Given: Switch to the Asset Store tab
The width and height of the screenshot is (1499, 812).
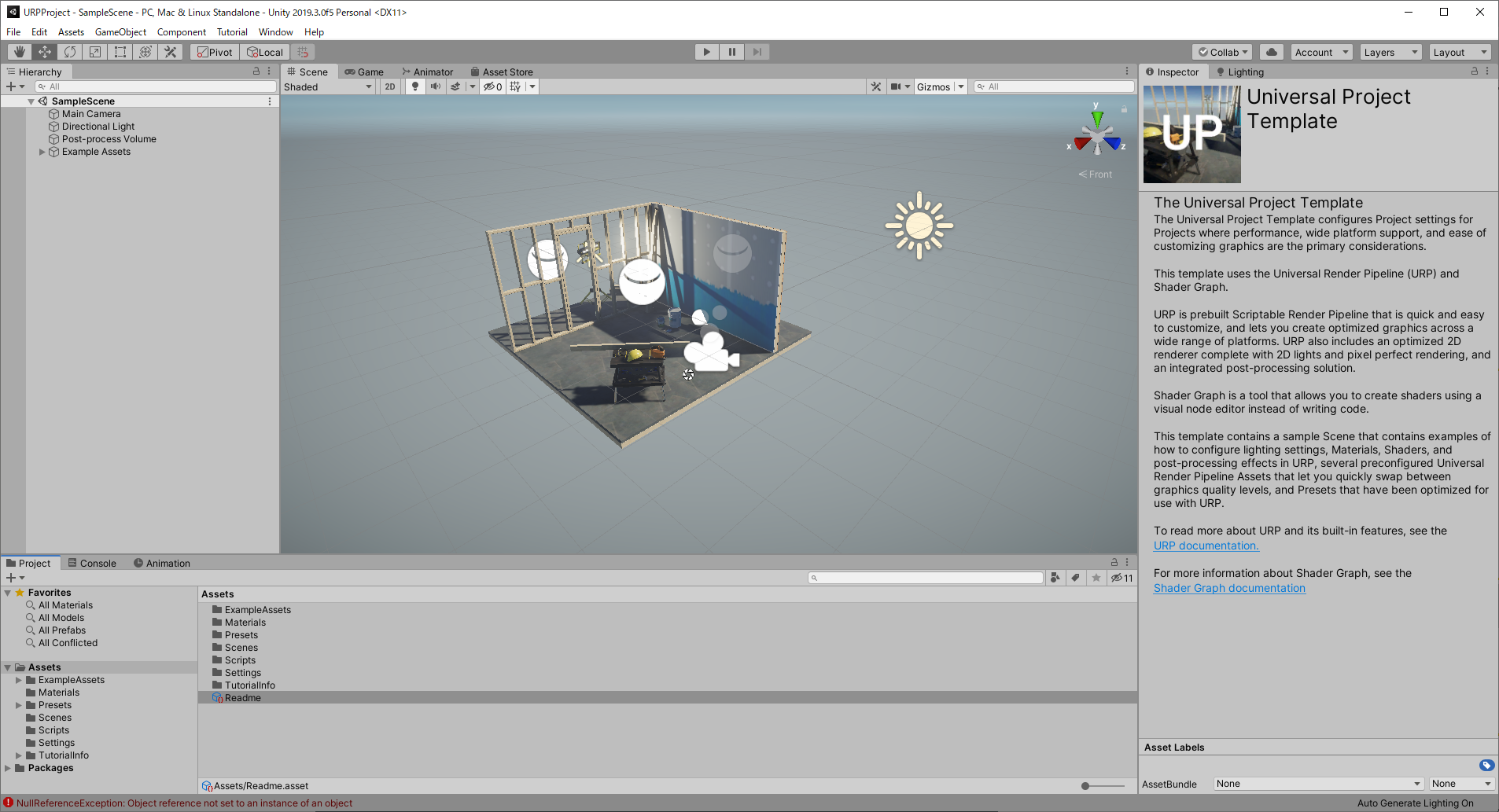Looking at the screenshot, I should tap(502, 72).
